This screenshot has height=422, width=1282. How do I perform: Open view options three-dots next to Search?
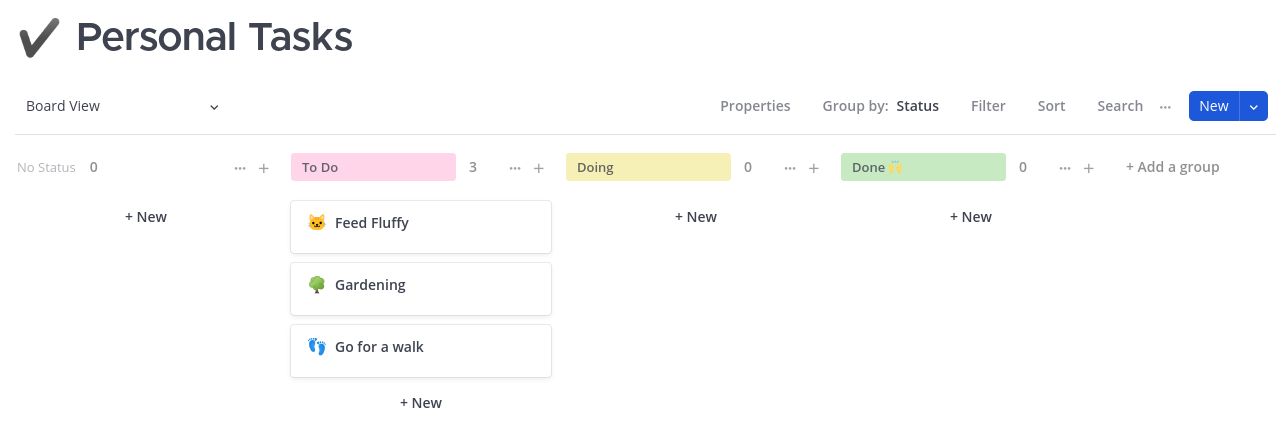1165,106
